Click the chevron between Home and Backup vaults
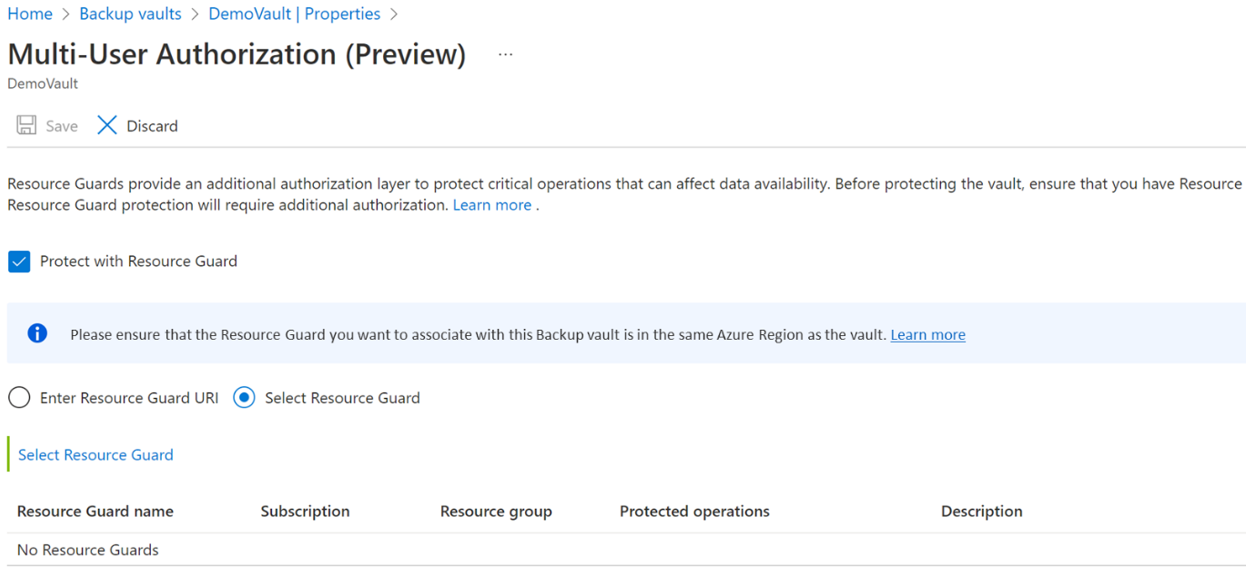1246x582 pixels. [65, 13]
